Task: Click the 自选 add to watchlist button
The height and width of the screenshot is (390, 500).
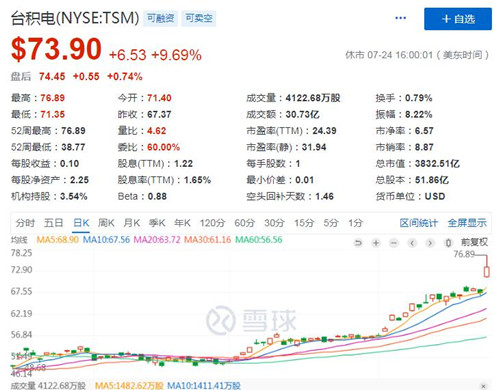Action: tap(458, 19)
